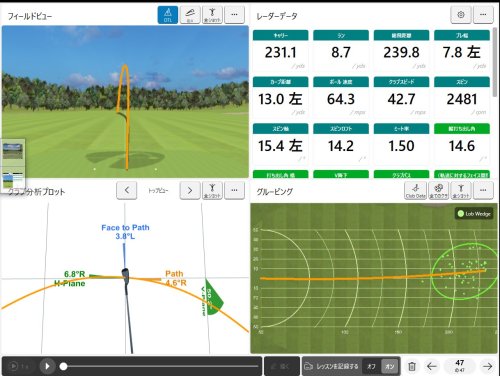Click the Grouping panel title
The image size is (500, 376).
point(275,192)
